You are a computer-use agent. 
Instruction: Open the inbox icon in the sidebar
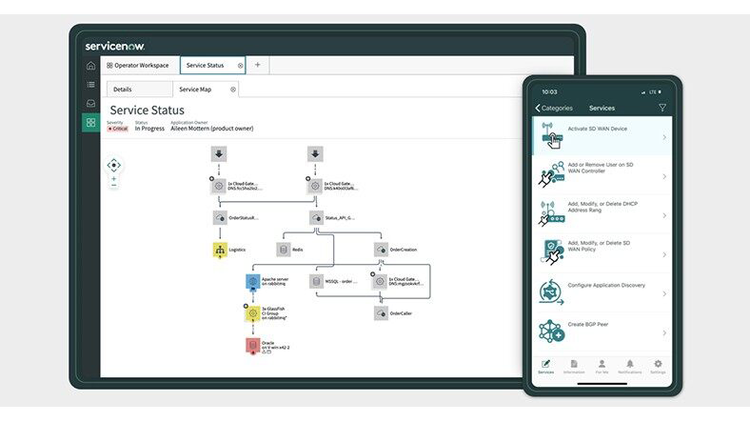click(x=90, y=103)
